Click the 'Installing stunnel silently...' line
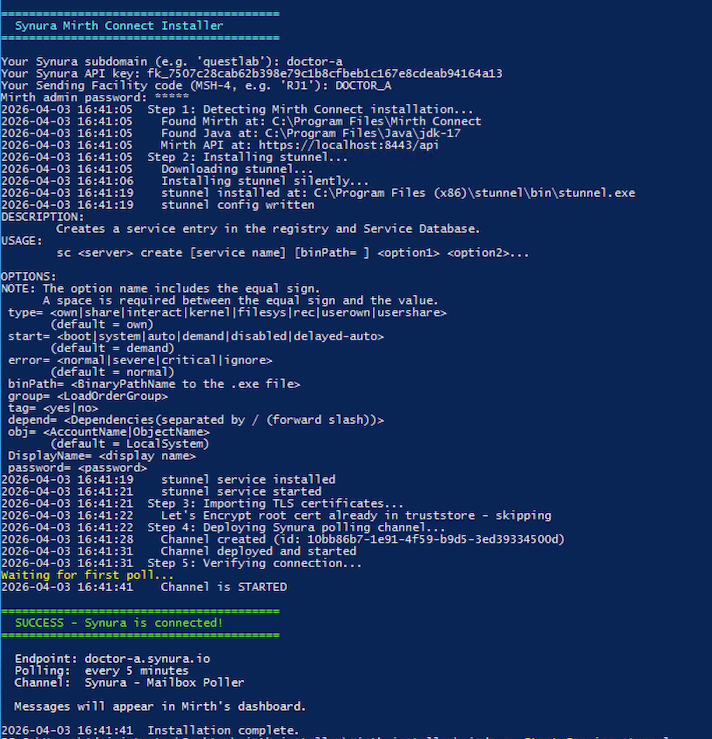This screenshot has width=712, height=739. tap(265, 181)
